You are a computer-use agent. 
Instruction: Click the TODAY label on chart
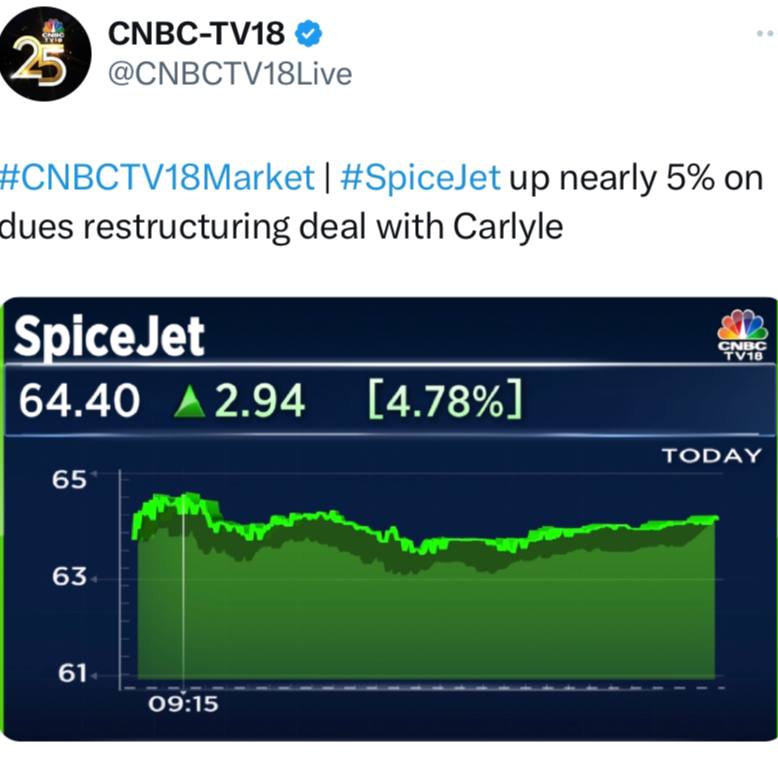click(711, 455)
